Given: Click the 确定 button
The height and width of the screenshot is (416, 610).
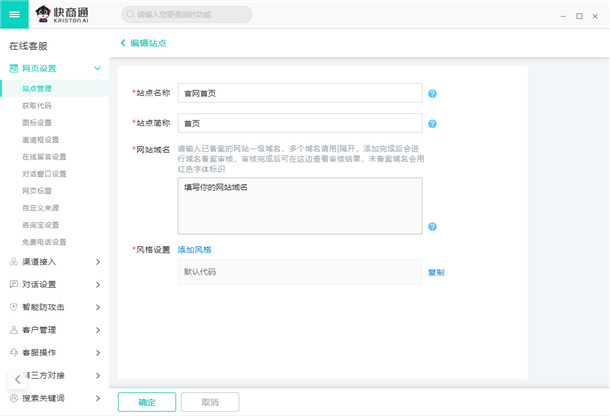Looking at the screenshot, I should click(147, 402).
